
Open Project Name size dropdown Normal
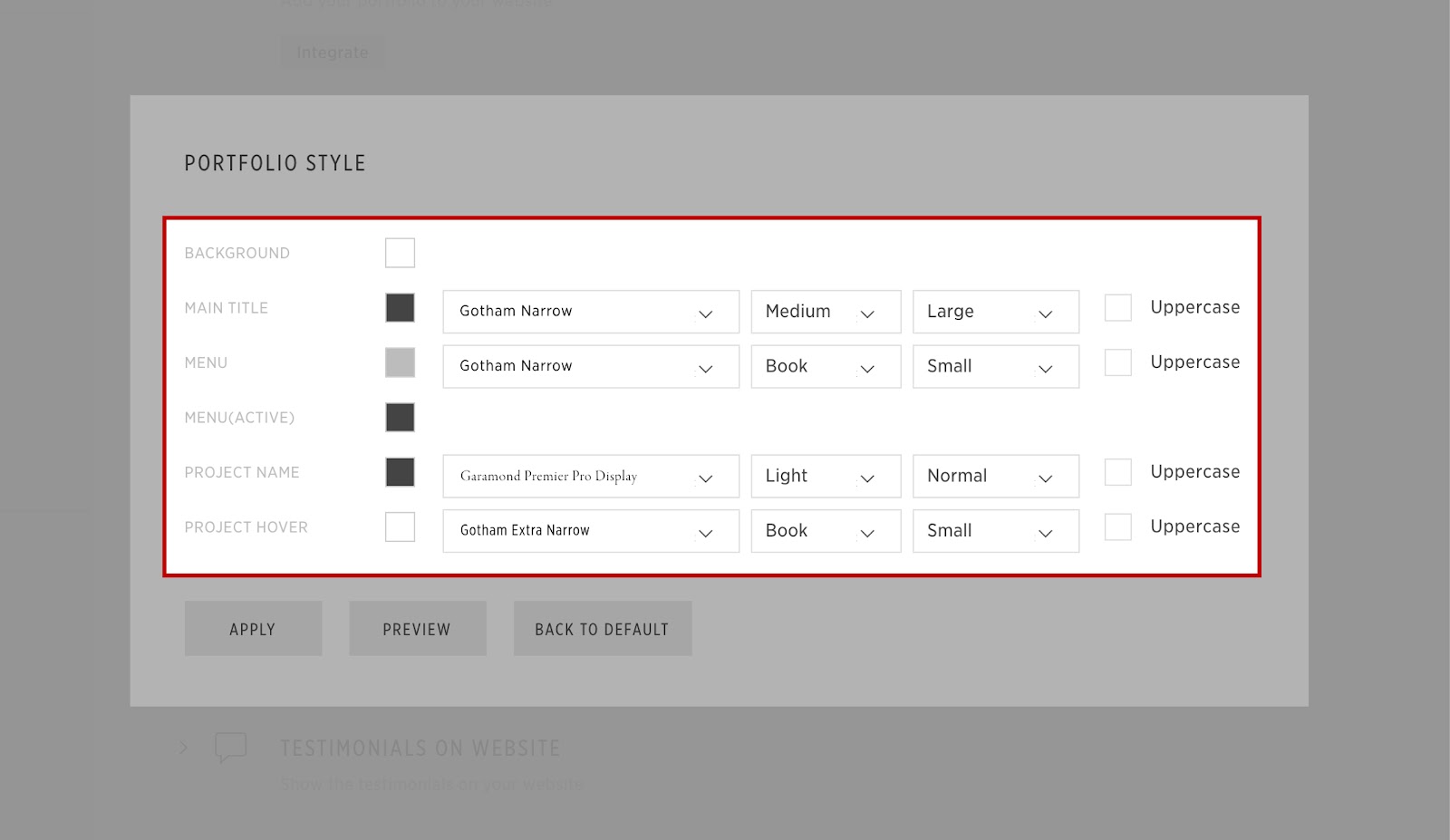[x=996, y=477]
